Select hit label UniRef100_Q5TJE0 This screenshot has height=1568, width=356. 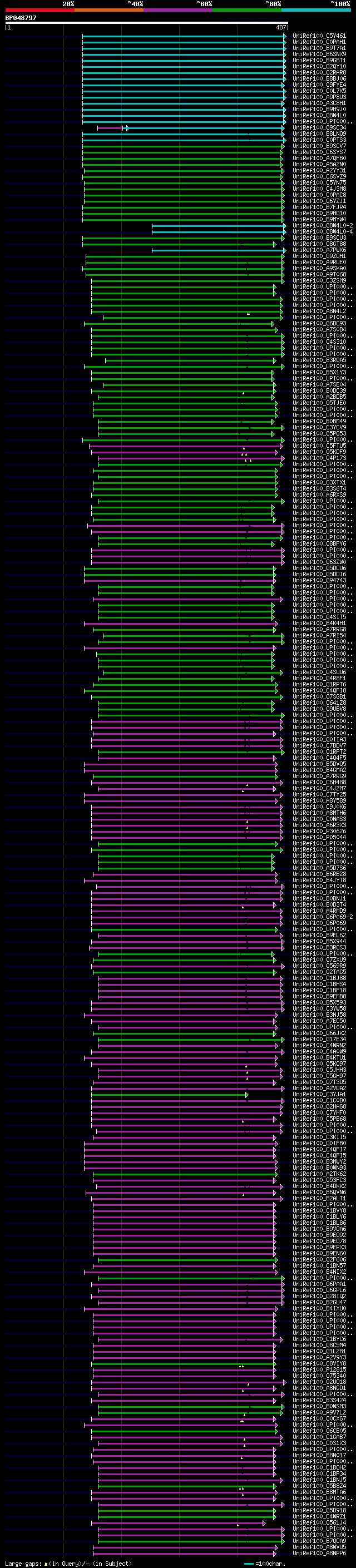(x=319, y=403)
